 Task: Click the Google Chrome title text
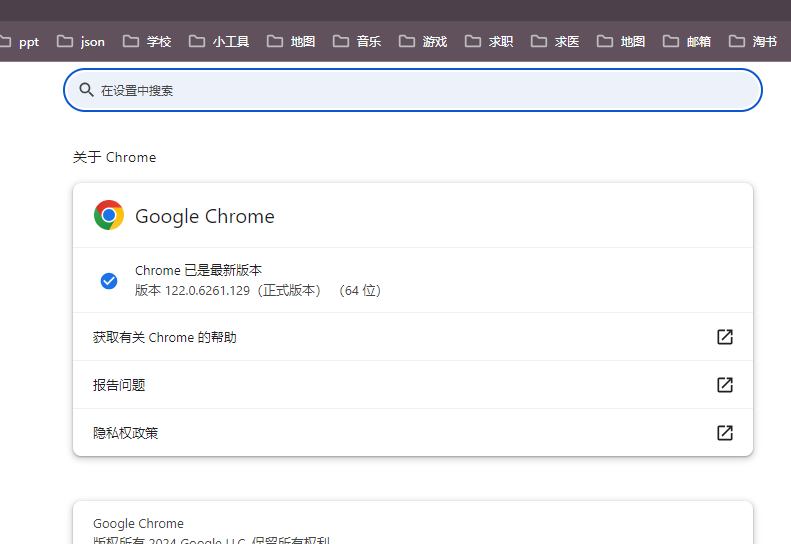tap(205, 216)
